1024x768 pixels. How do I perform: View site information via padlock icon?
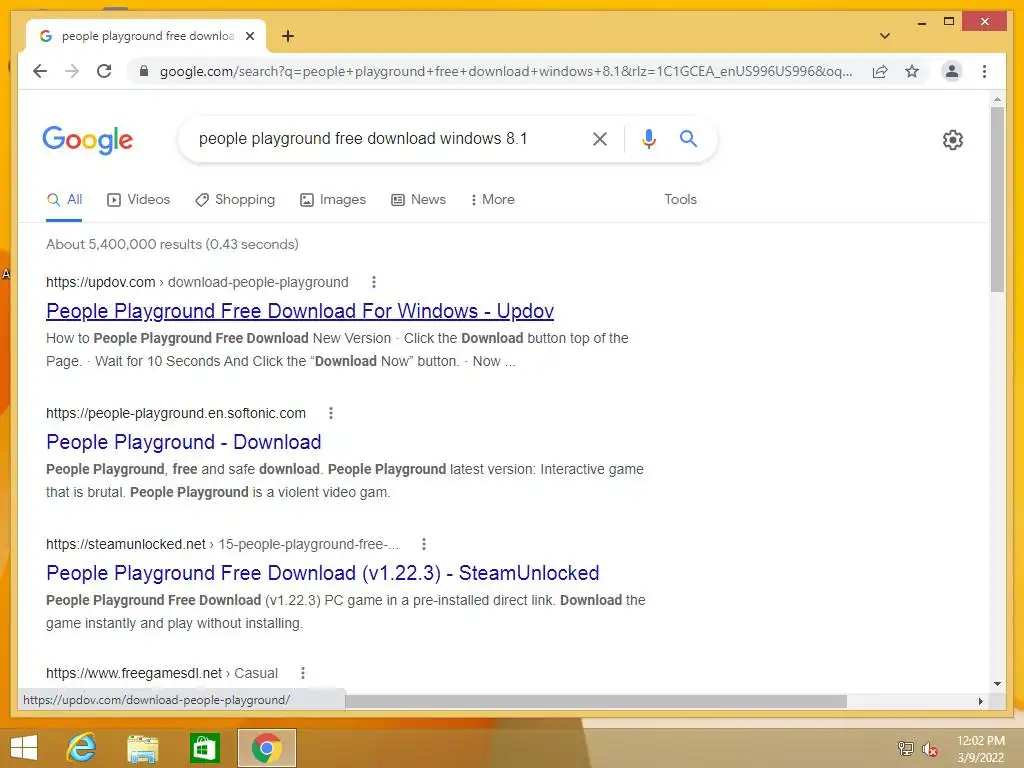[x=144, y=71]
